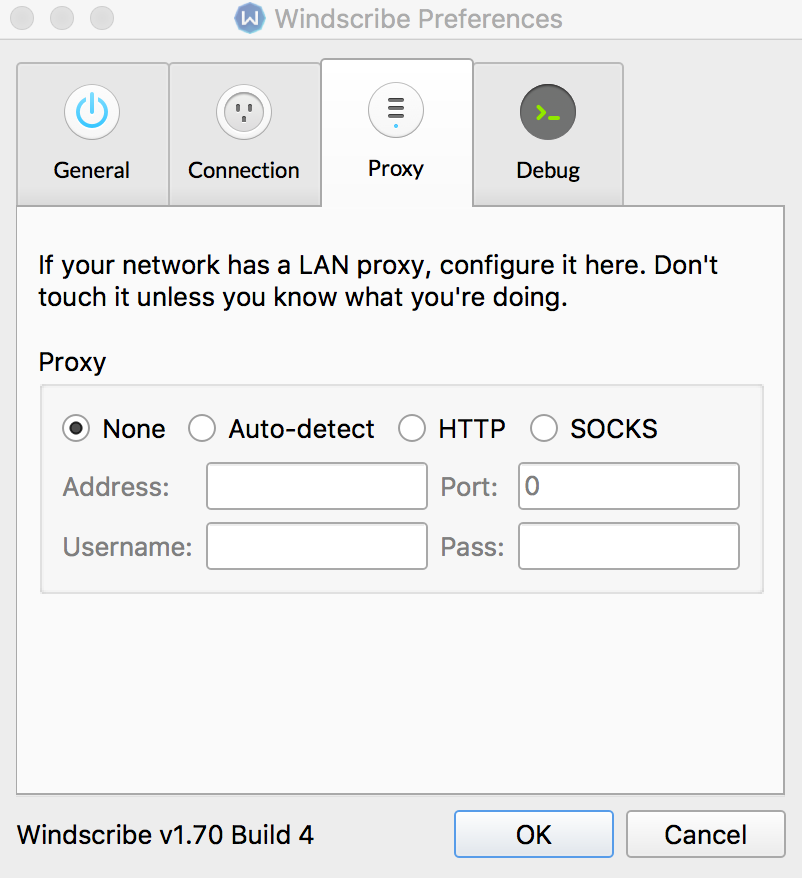The height and width of the screenshot is (878, 802).
Task: Focus the Username input field
Action: [317, 547]
